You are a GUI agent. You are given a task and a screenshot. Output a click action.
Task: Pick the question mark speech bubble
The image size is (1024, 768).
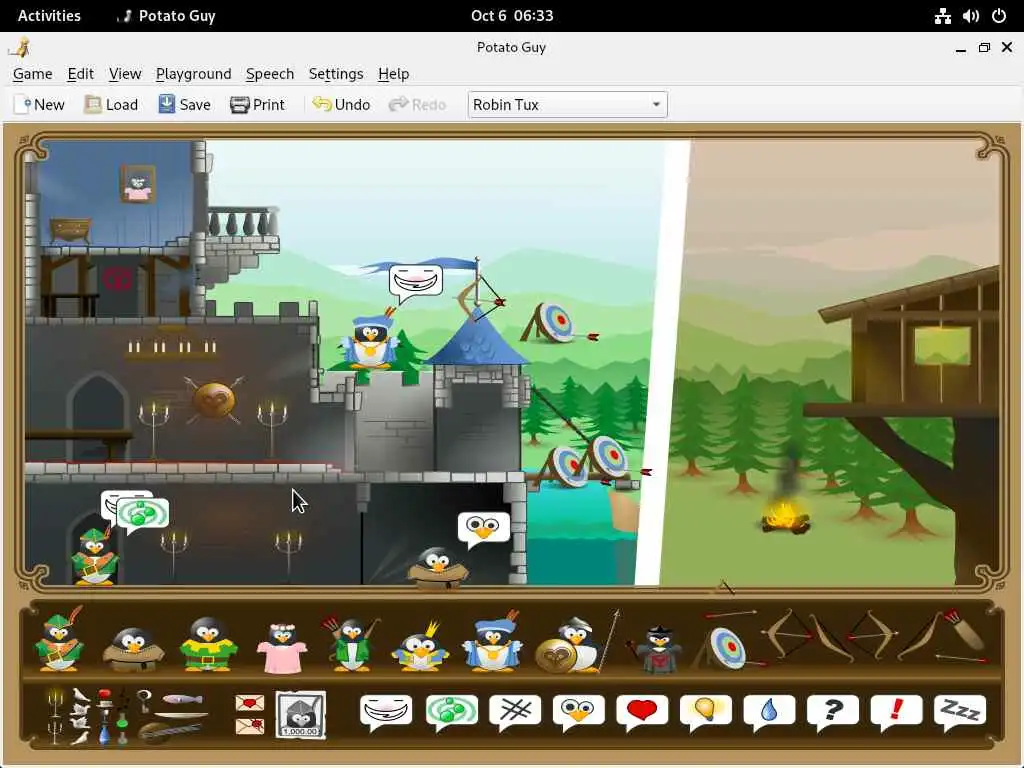point(833,712)
